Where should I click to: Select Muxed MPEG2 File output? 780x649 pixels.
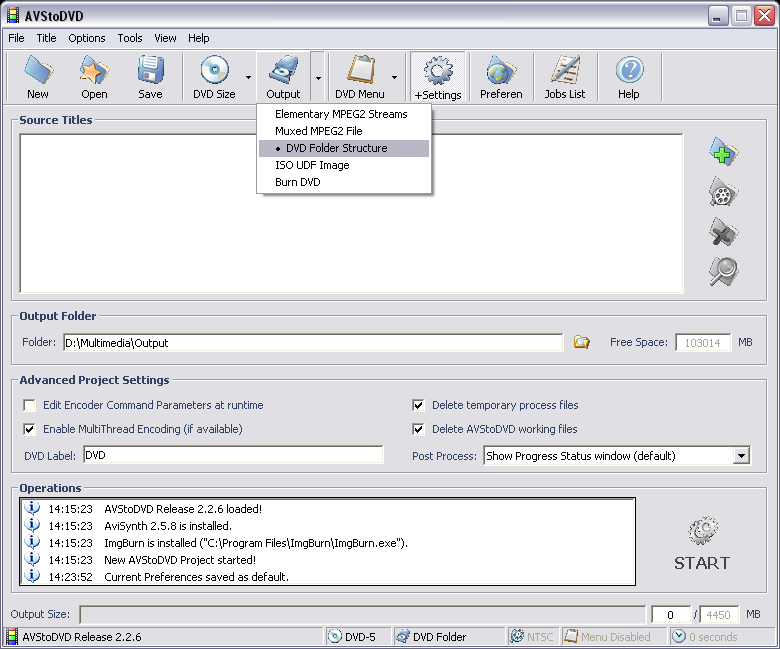tap(344, 131)
